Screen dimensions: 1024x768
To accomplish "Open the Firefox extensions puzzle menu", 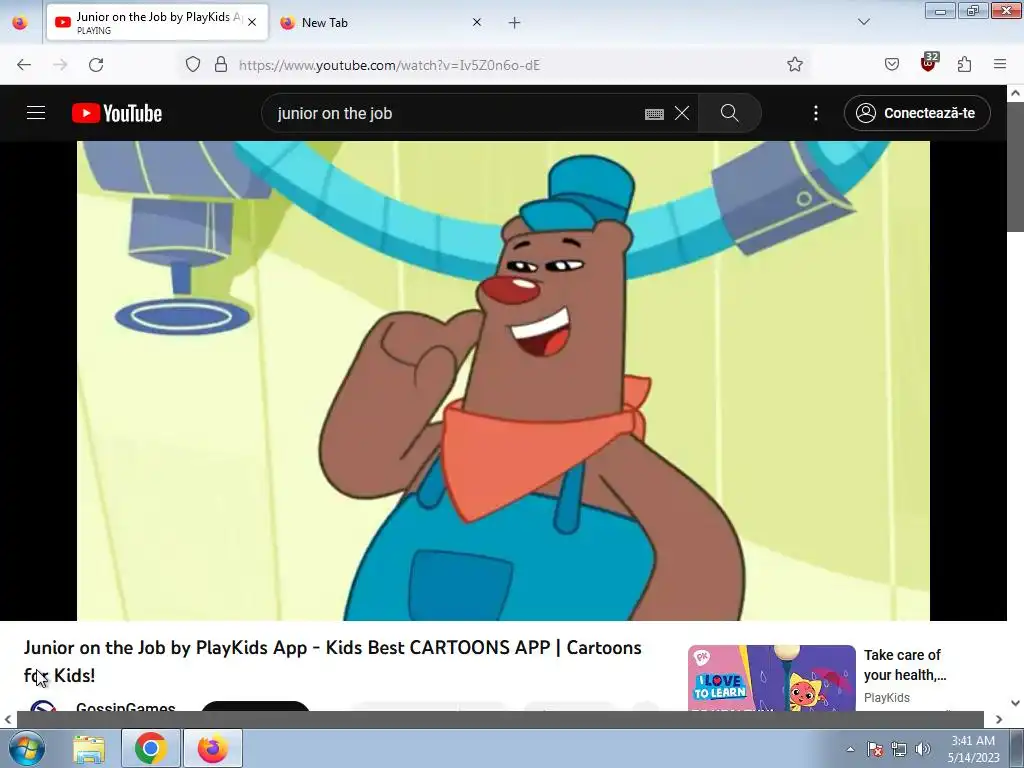I will [x=965, y=64].
